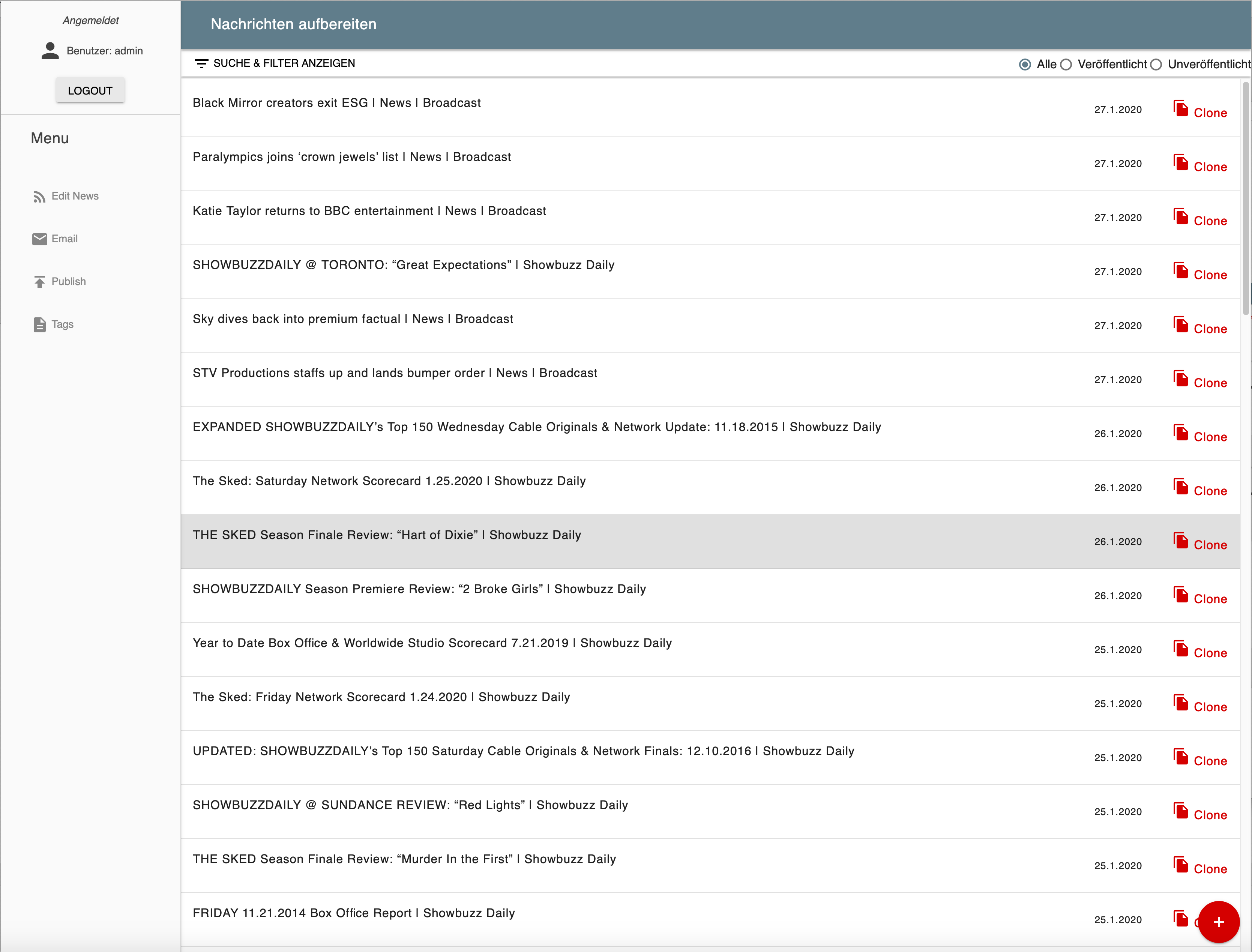Click the red plus add button
1252x952 pixels.
1219,922
